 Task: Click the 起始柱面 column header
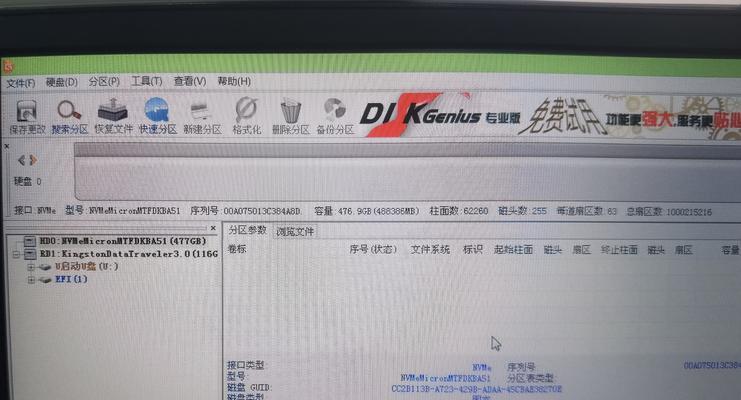513,249
